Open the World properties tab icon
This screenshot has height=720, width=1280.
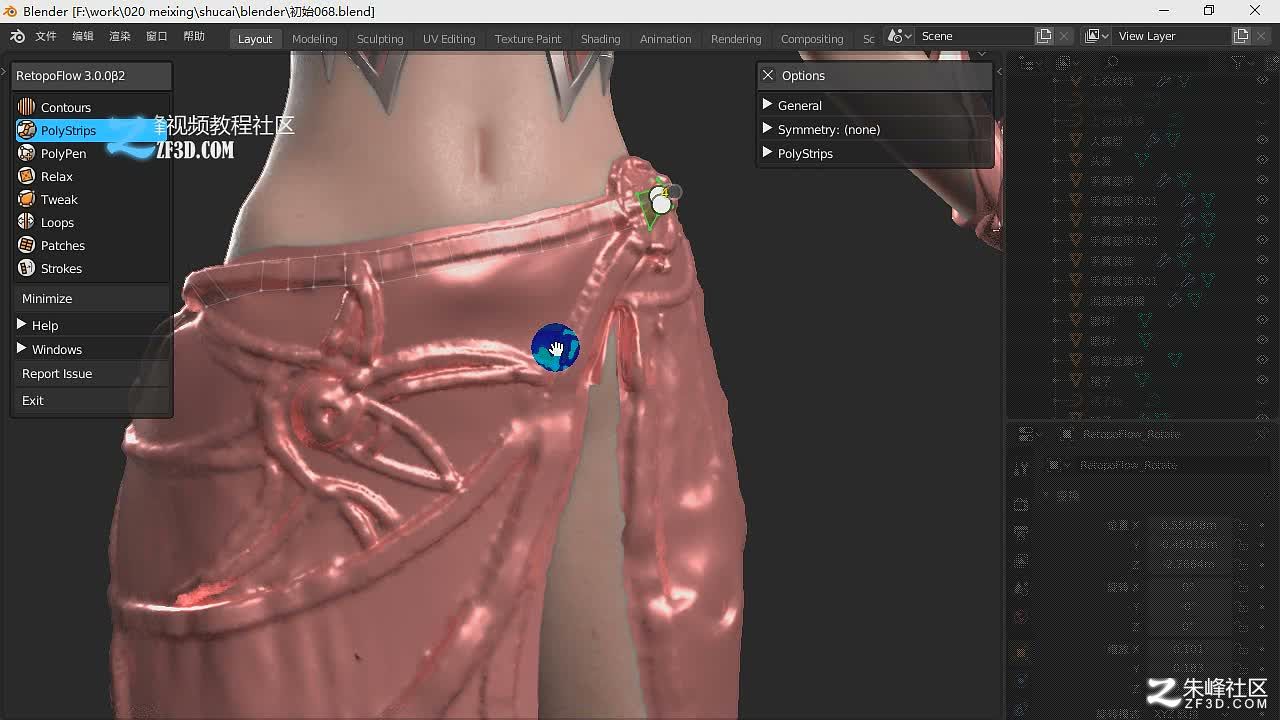point(1021,617)
